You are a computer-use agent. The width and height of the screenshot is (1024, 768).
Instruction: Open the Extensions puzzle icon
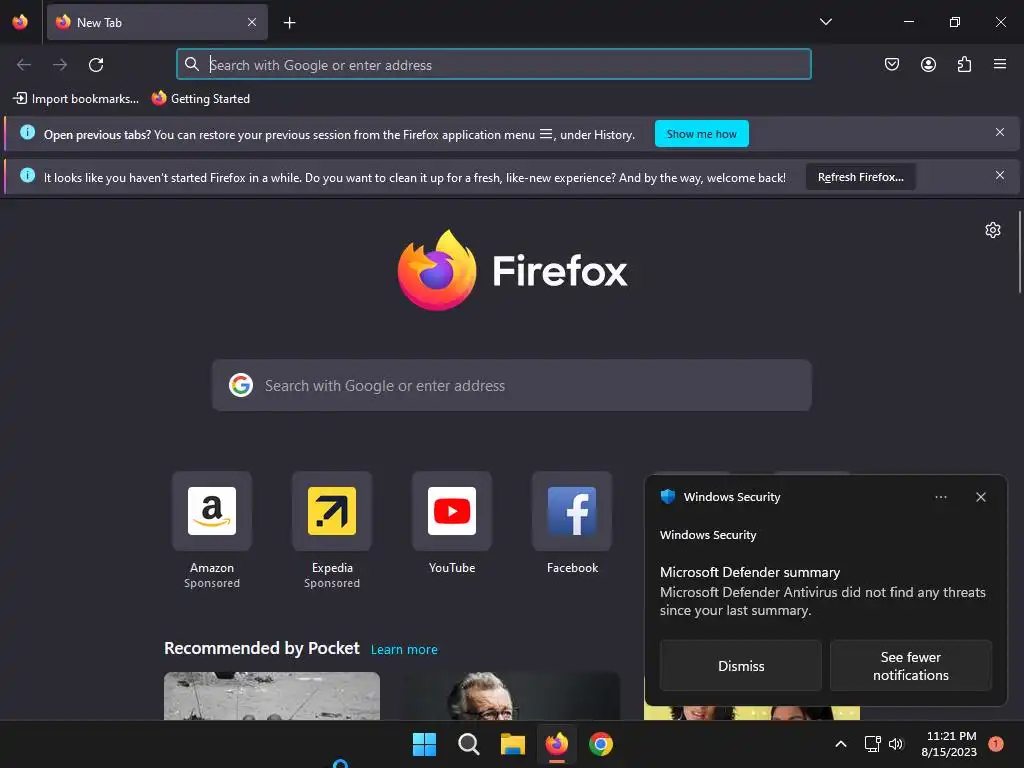click(x=964, y=64)
